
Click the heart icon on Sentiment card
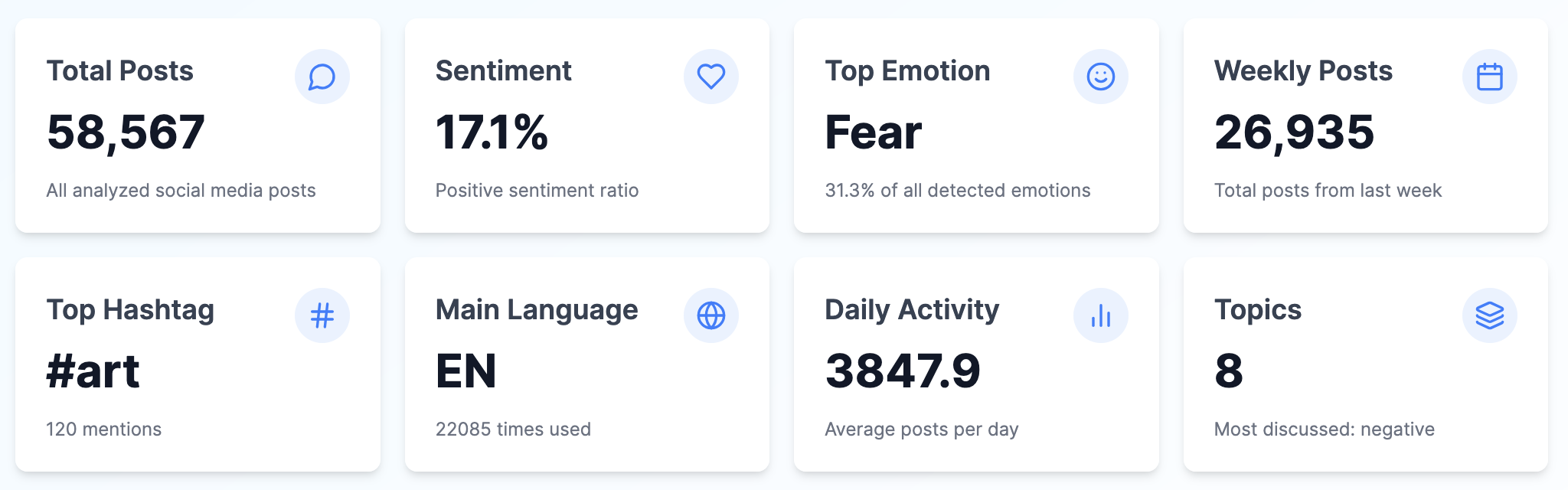(x=711, y=77)
